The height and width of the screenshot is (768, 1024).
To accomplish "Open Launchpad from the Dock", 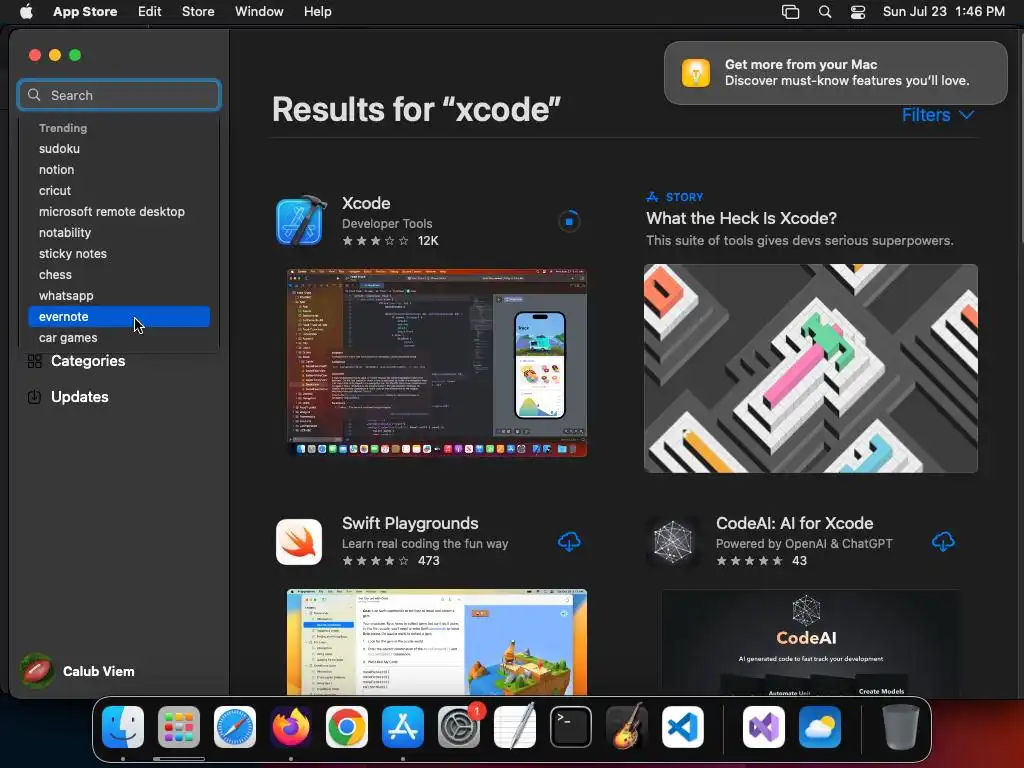I will click(178, 726).
